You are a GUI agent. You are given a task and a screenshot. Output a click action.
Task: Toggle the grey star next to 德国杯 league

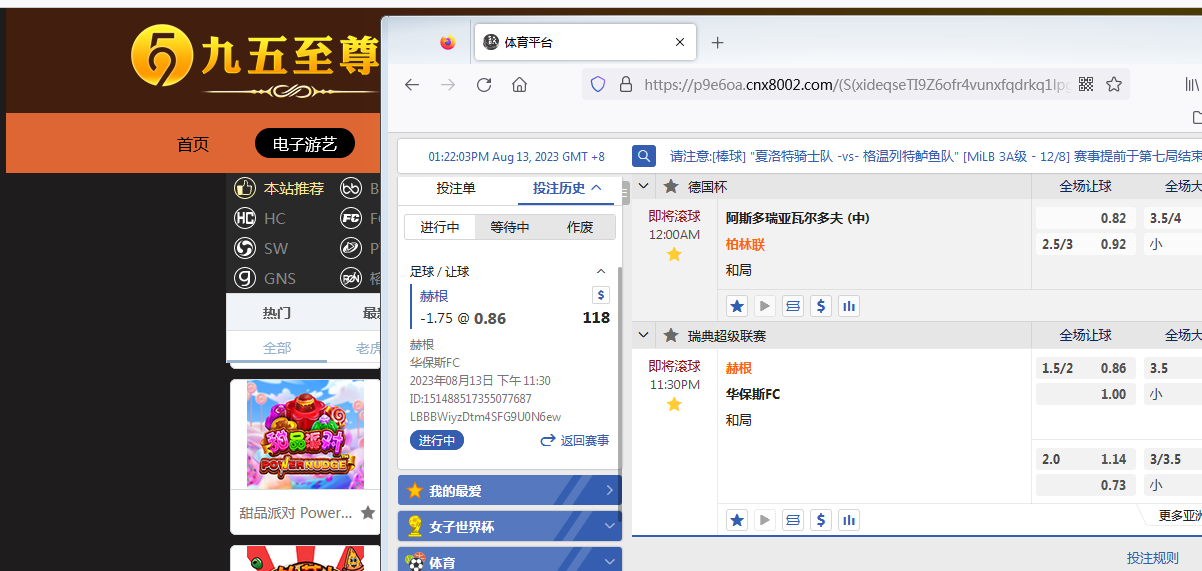coord(671,187)
